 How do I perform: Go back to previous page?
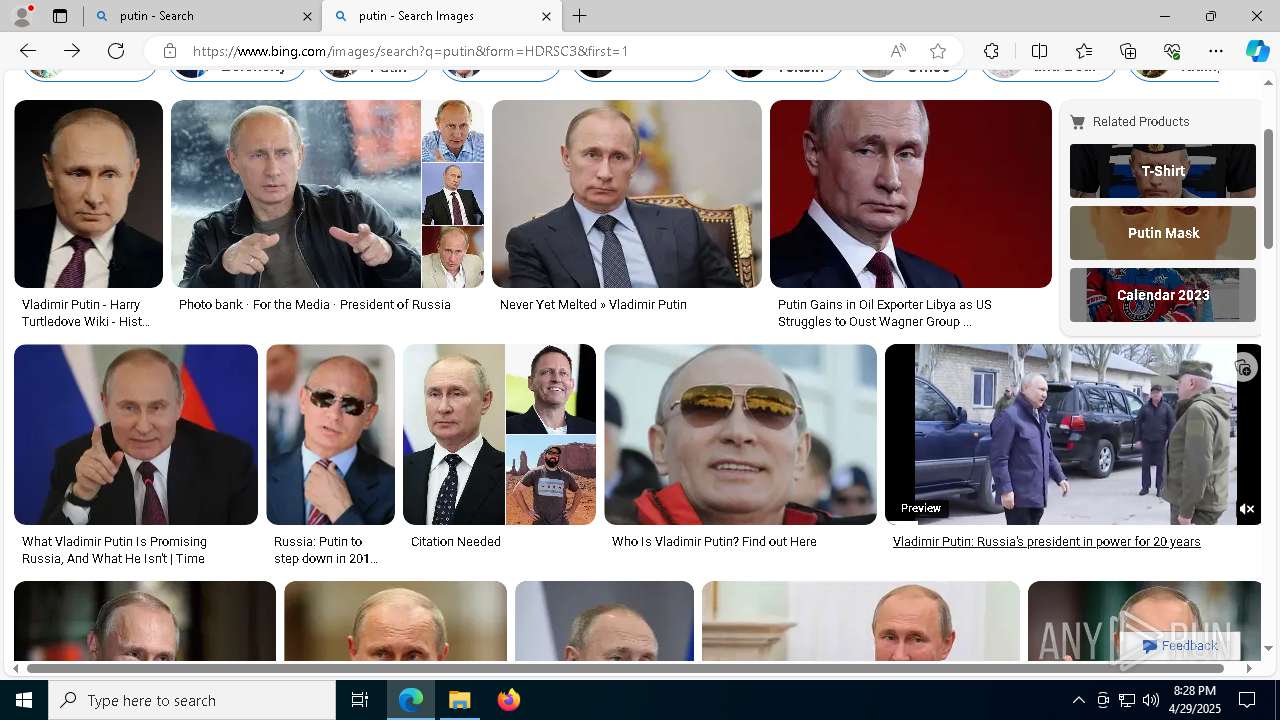click(28, 51)
